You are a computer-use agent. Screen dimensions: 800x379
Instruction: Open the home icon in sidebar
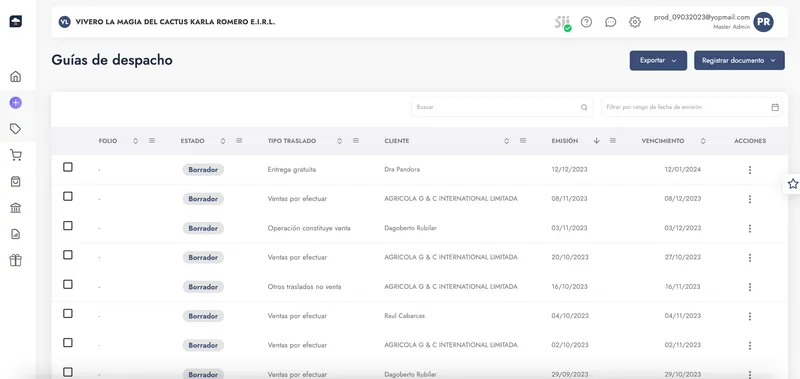16,77
